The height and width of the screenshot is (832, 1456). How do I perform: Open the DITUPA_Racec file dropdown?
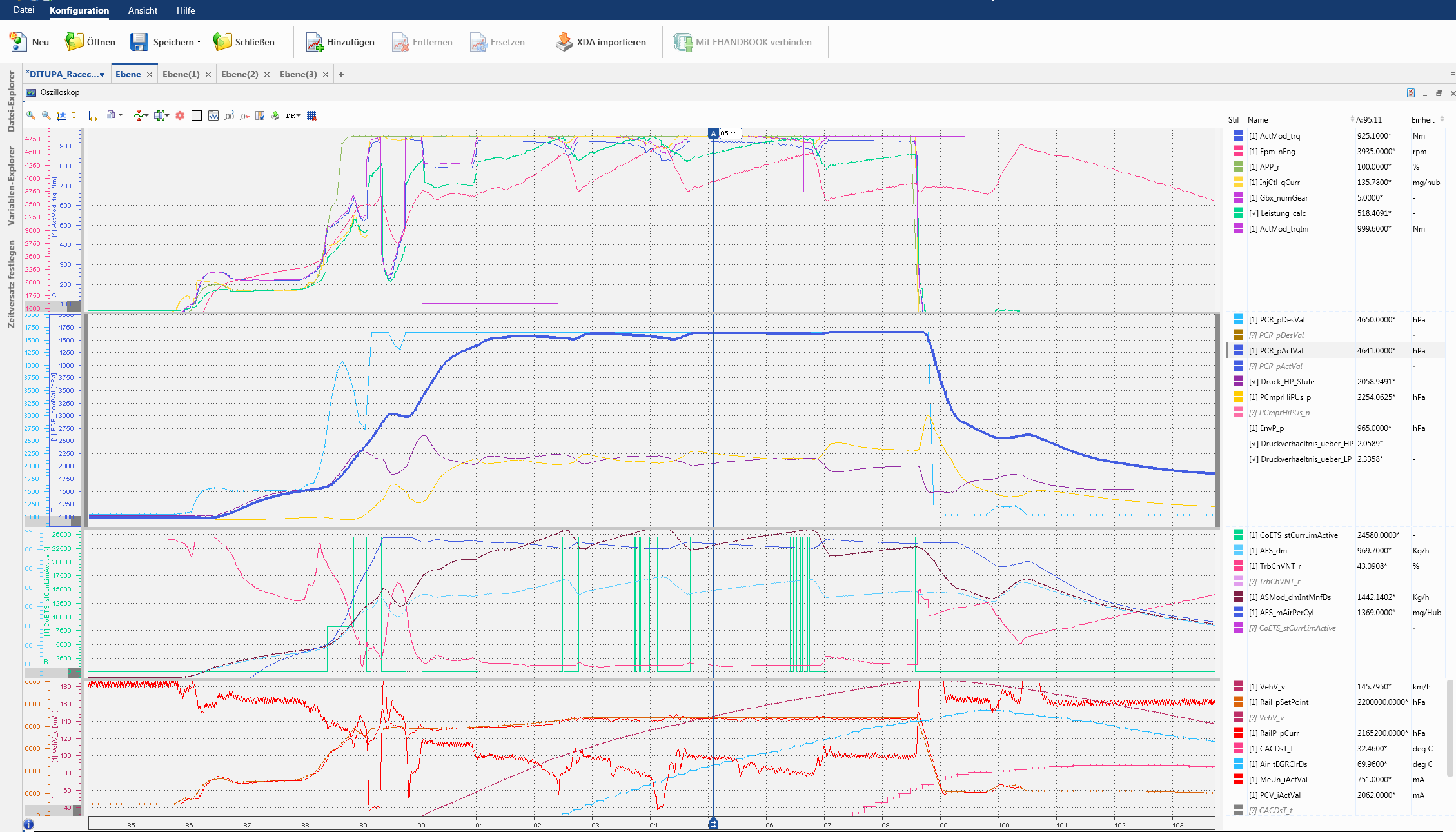[x=102, y=75]
